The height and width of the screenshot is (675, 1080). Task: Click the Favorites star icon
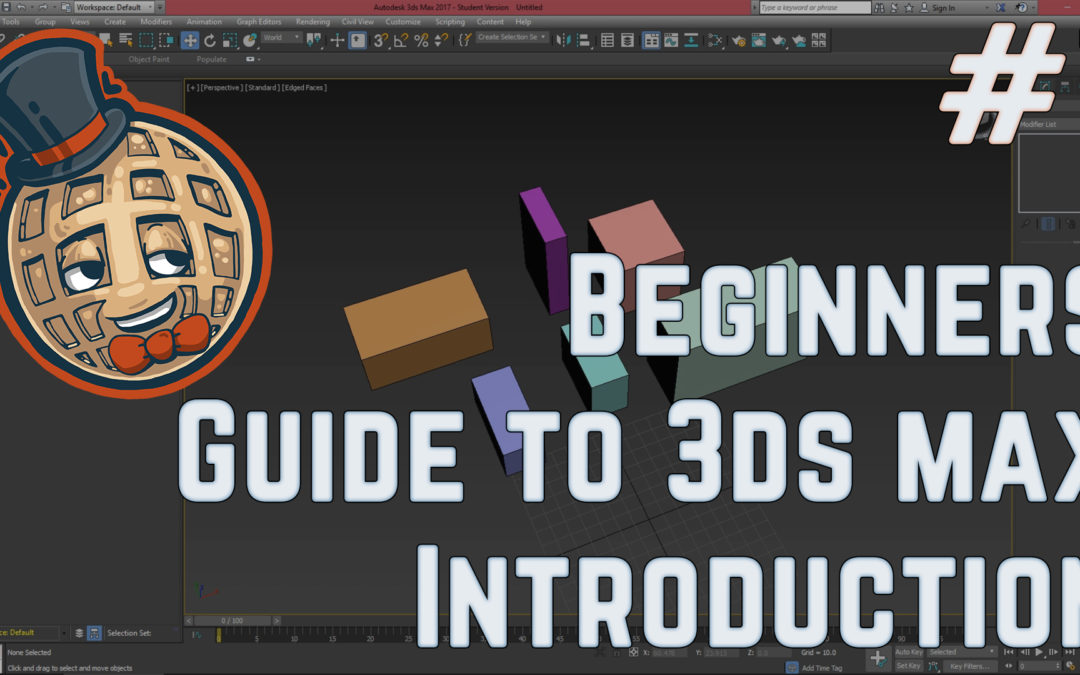pyautogui.click(x=908, y=8)
